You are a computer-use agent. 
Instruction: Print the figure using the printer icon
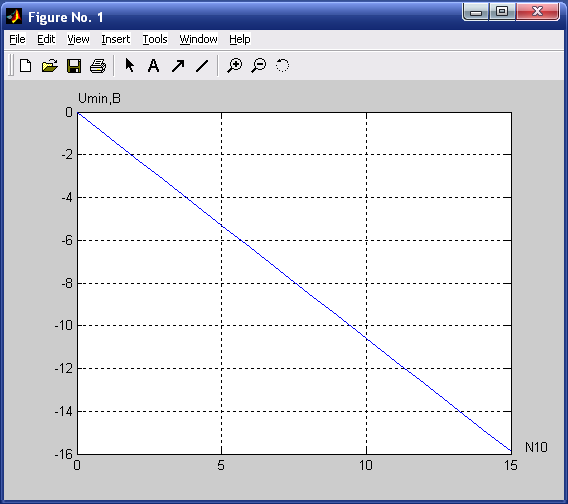coord(98,66)
